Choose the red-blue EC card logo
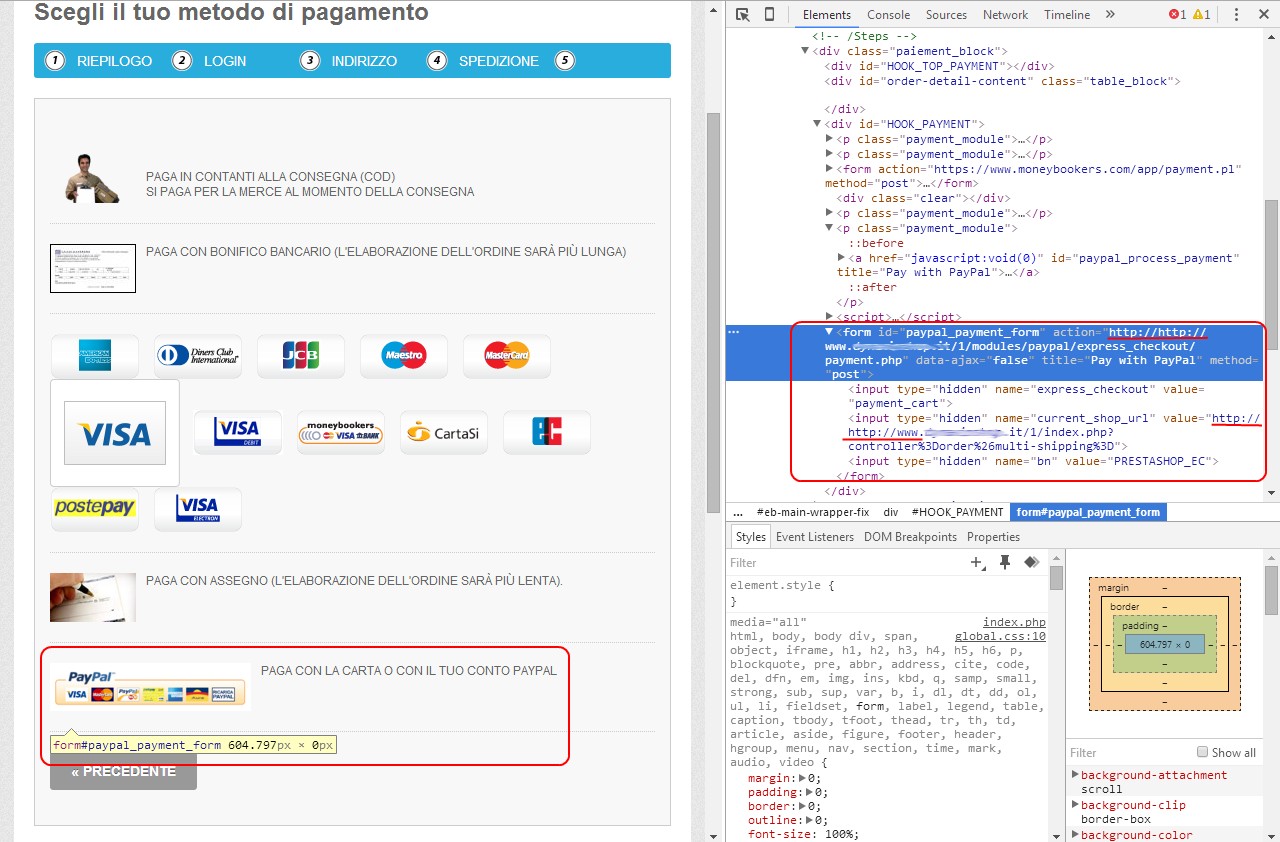Image resolution: width=1280 pixels, height=842 pixels. tap(547, 432)
